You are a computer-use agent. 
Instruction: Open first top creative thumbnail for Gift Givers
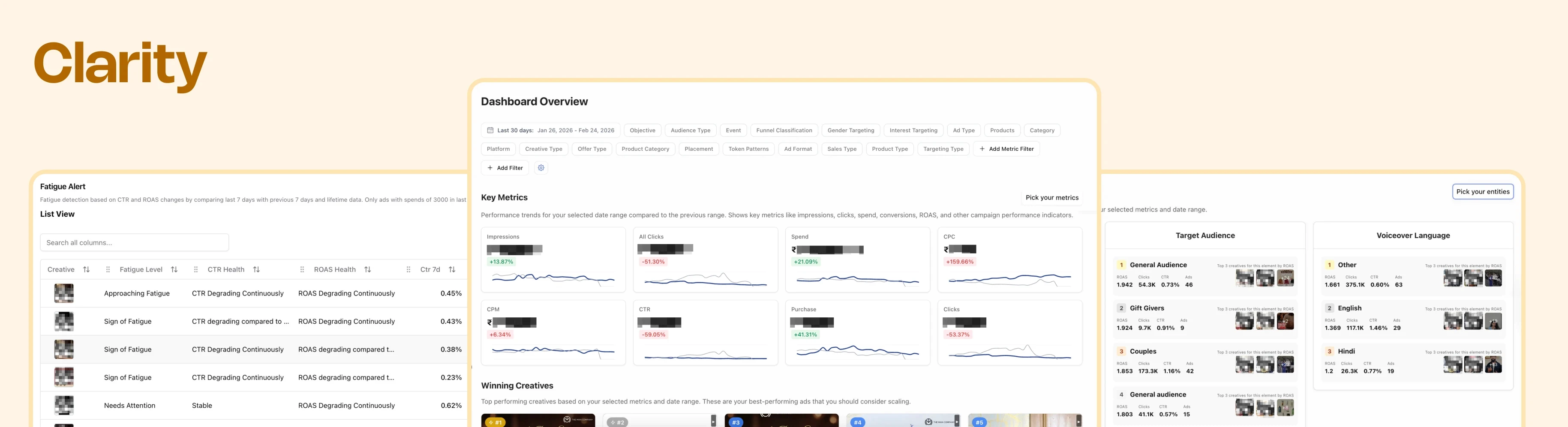(1244, 321)
